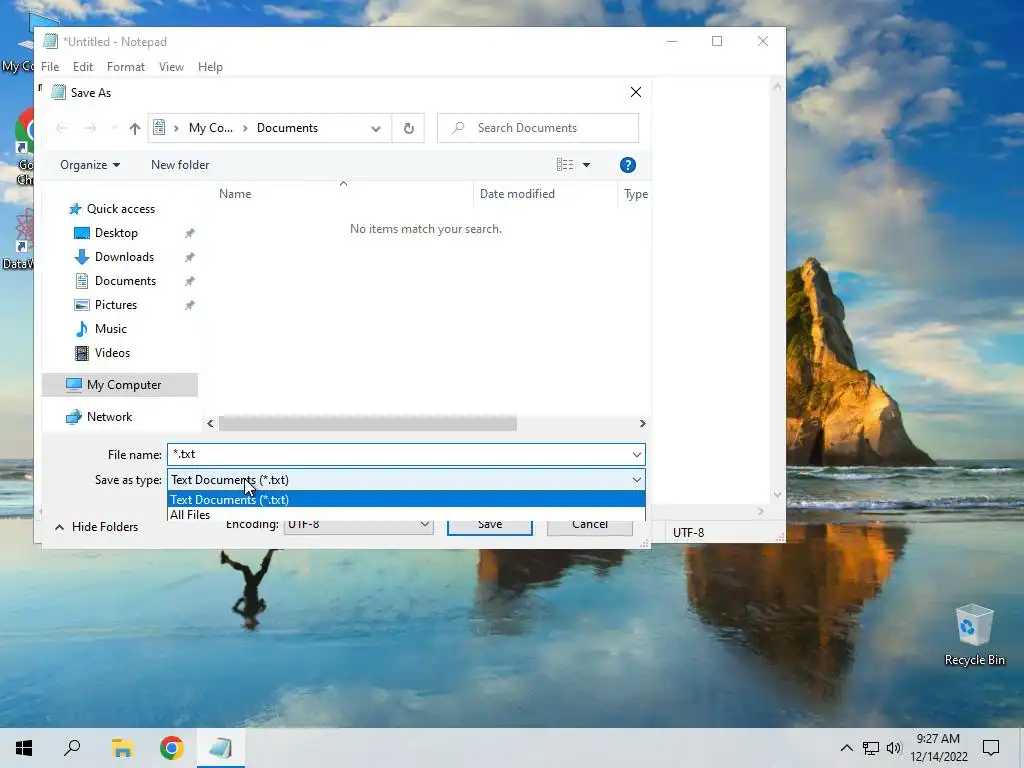
Task: Open the Notepad File menu
Action: coord(50,67)
